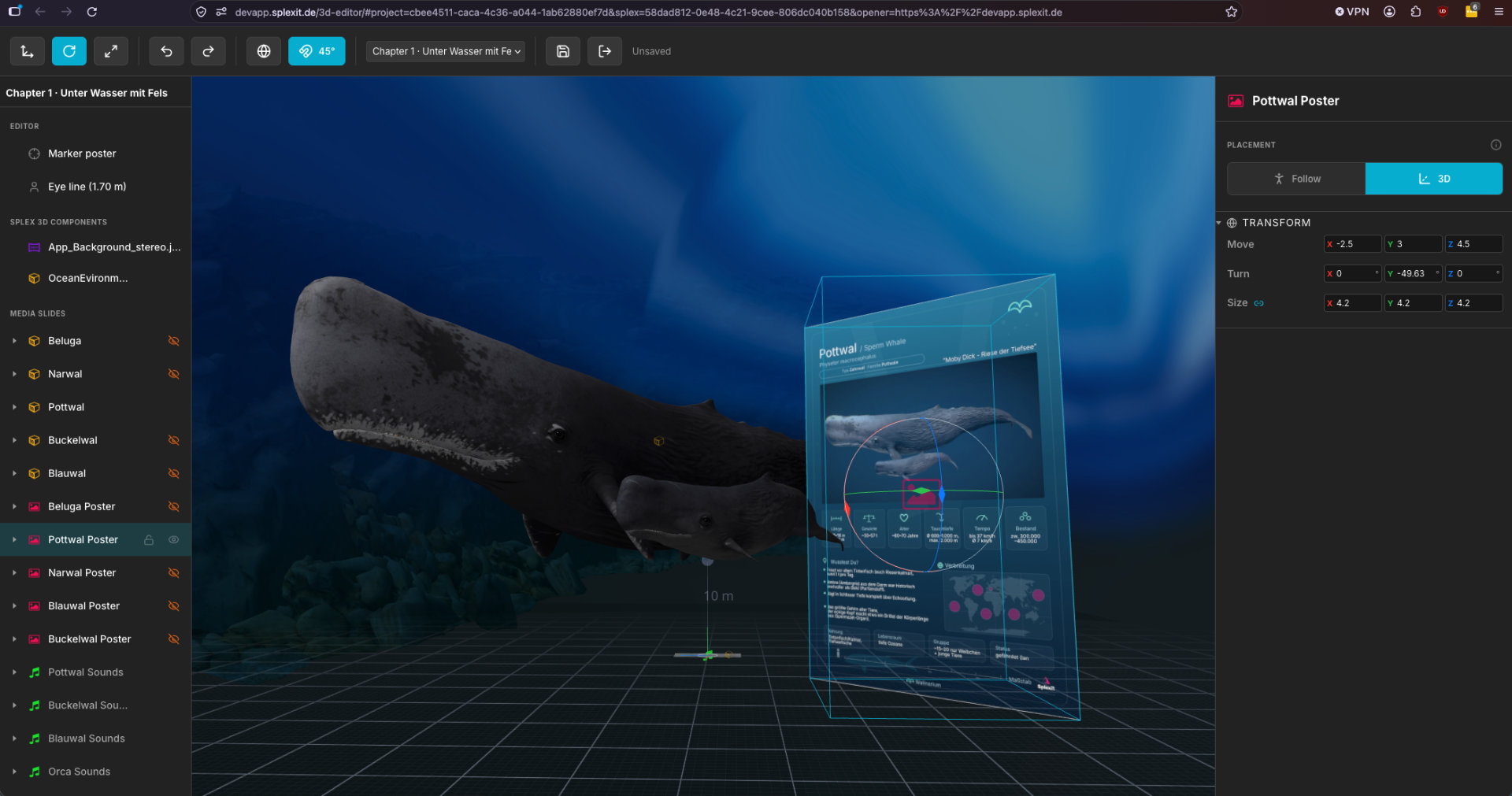Hide the Pottwal Poster via eye icon
The image size is (1512, 796).
[174, 539]
